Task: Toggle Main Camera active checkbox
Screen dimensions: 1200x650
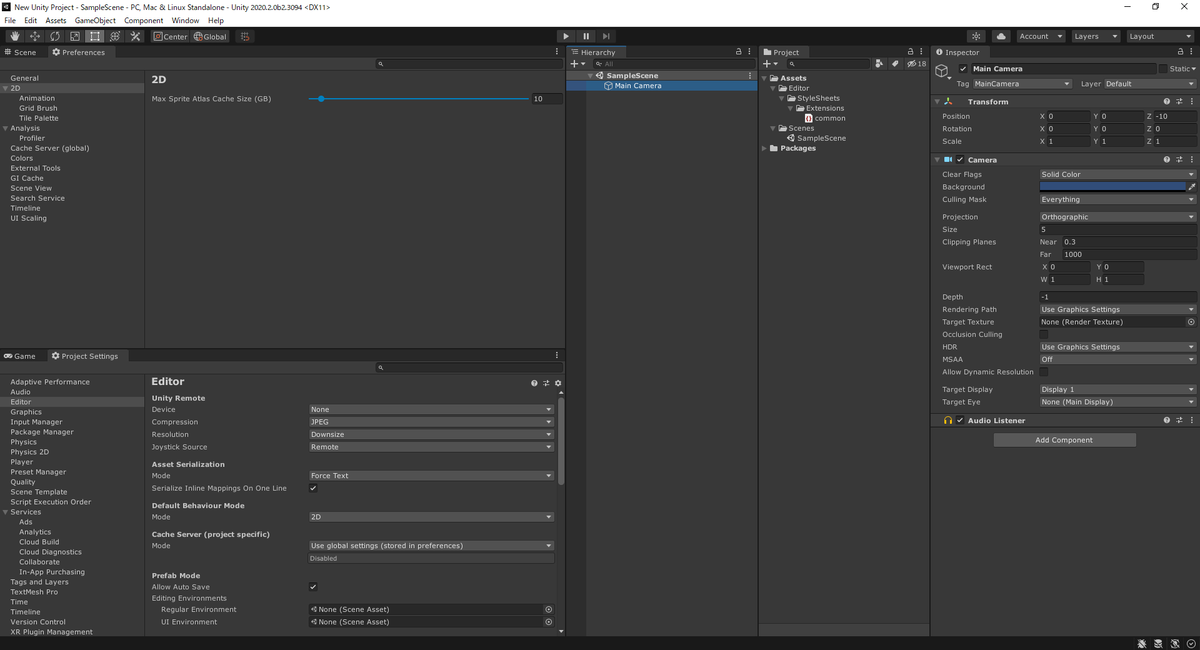Action: pyautogui.click(x=963, y=69)
